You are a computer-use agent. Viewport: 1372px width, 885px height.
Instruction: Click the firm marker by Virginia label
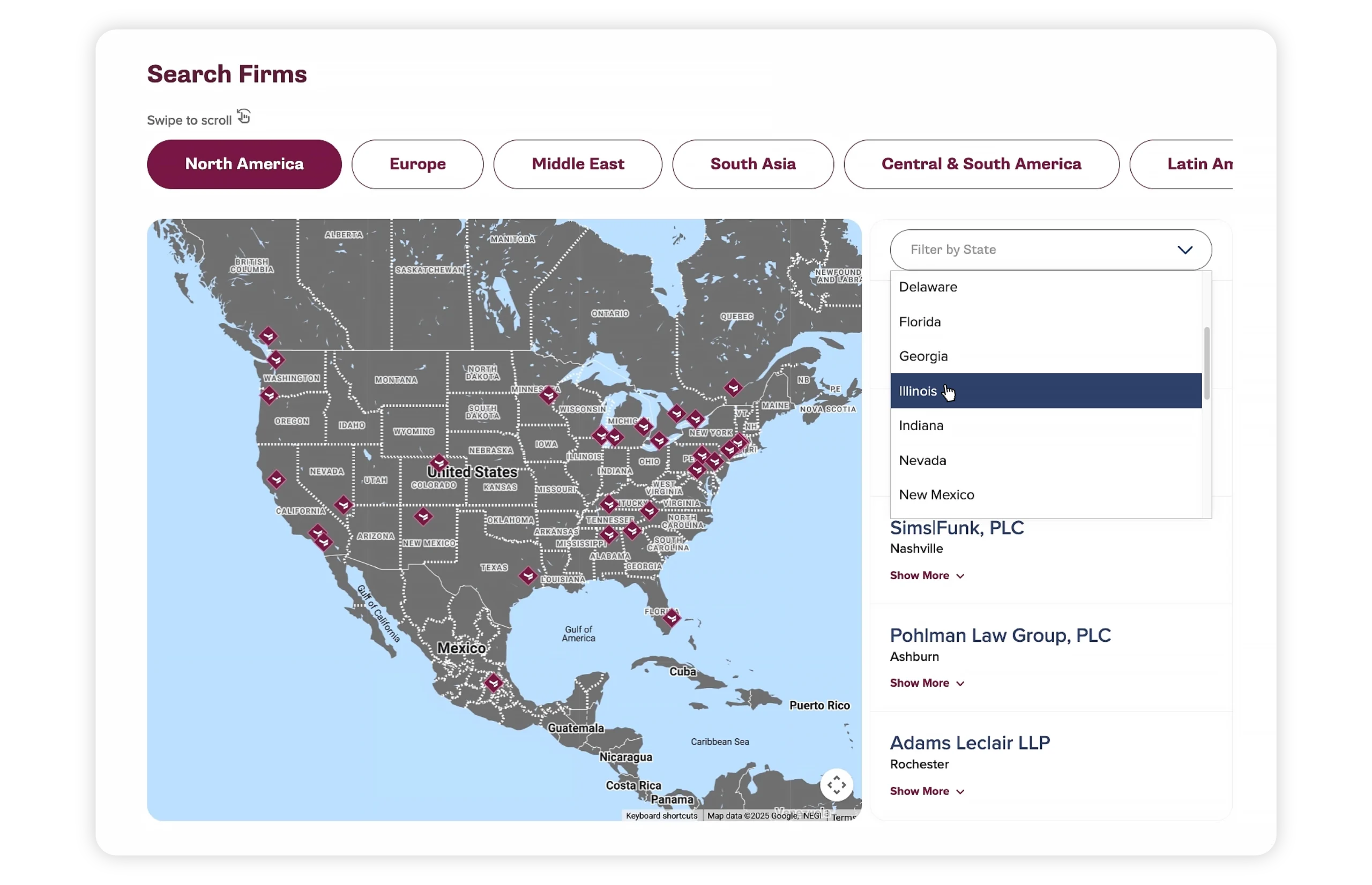tap(649, 511)
